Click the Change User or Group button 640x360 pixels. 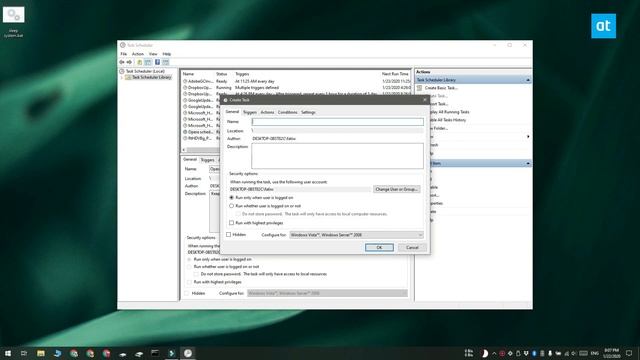397,189
